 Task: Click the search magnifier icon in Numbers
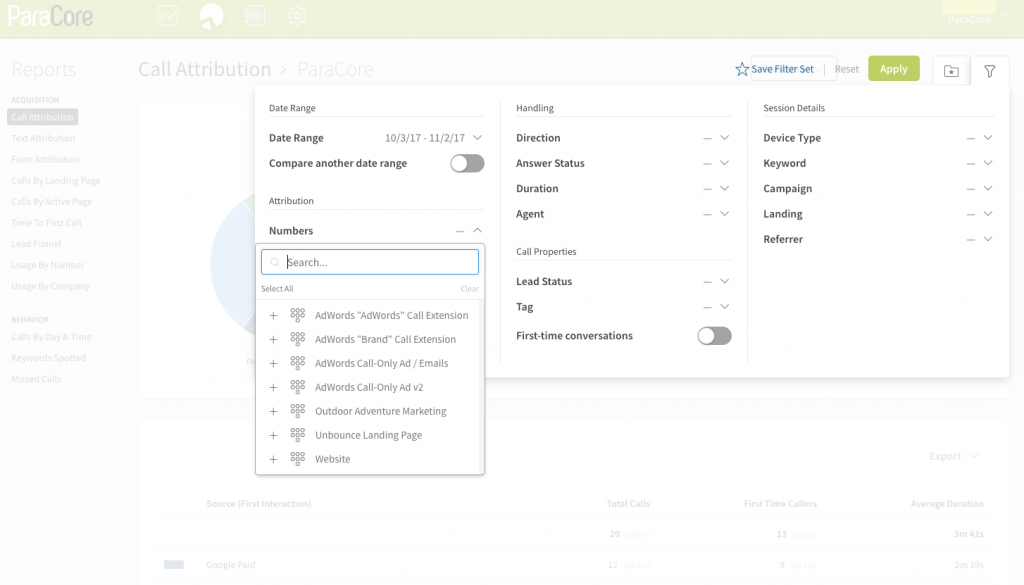coord(275,262)
